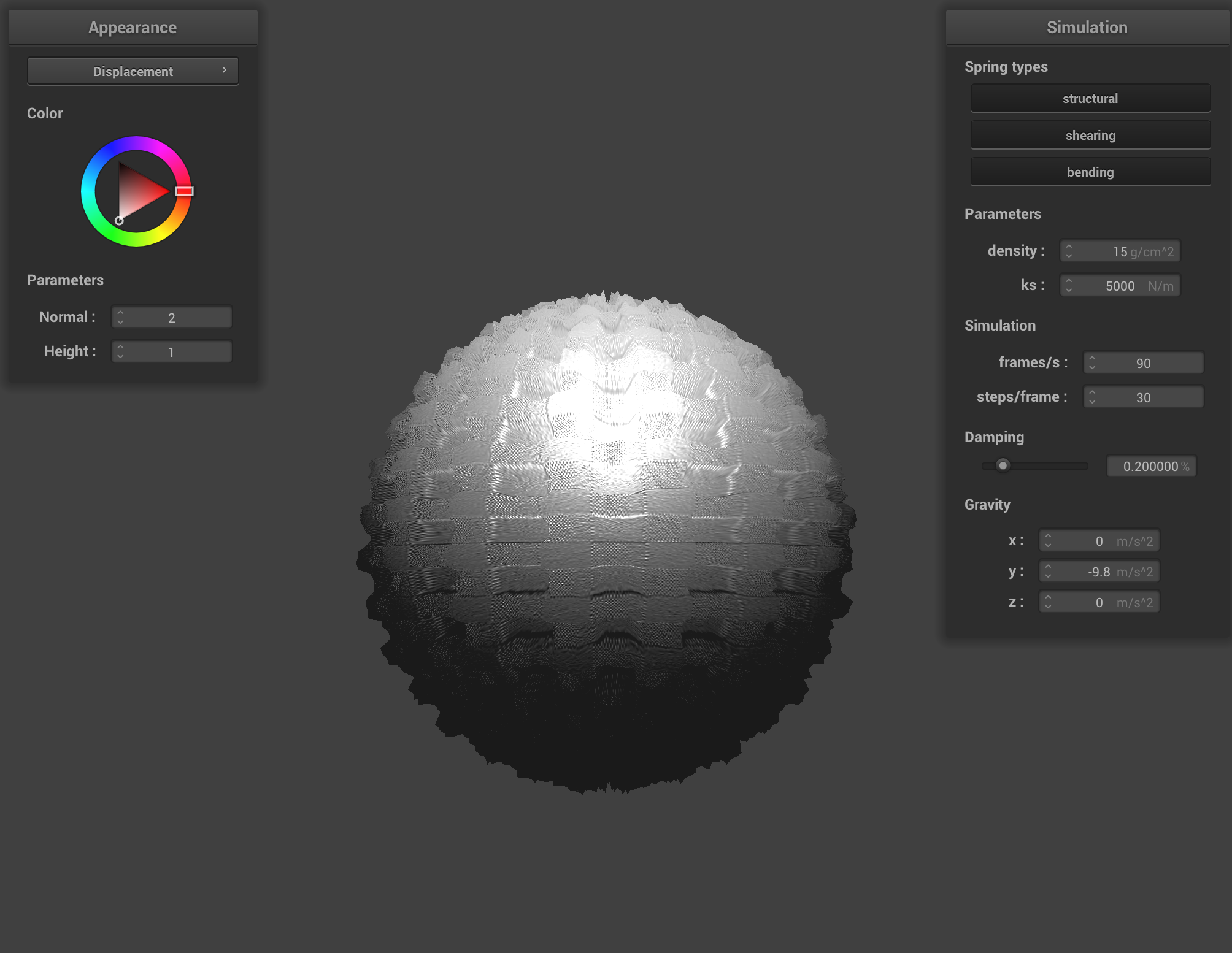This screenshot has width=1232, height=953.
Task: Increase gravity z with the up arrow
Action: click(1048, 598)
